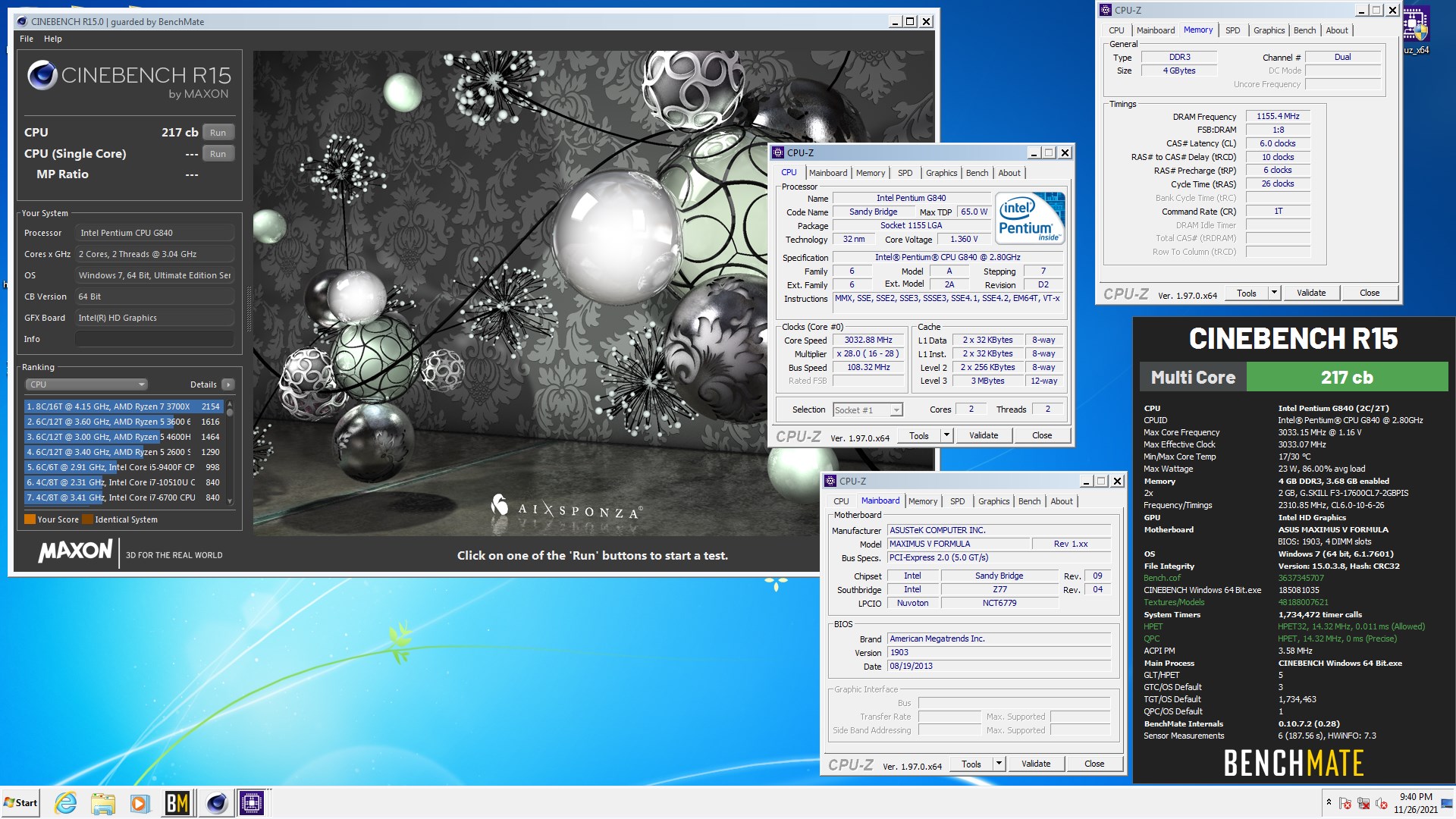Open Socket #1 selection dropdown
This screenshot has height=819, width=1456.
coord(868,409)
